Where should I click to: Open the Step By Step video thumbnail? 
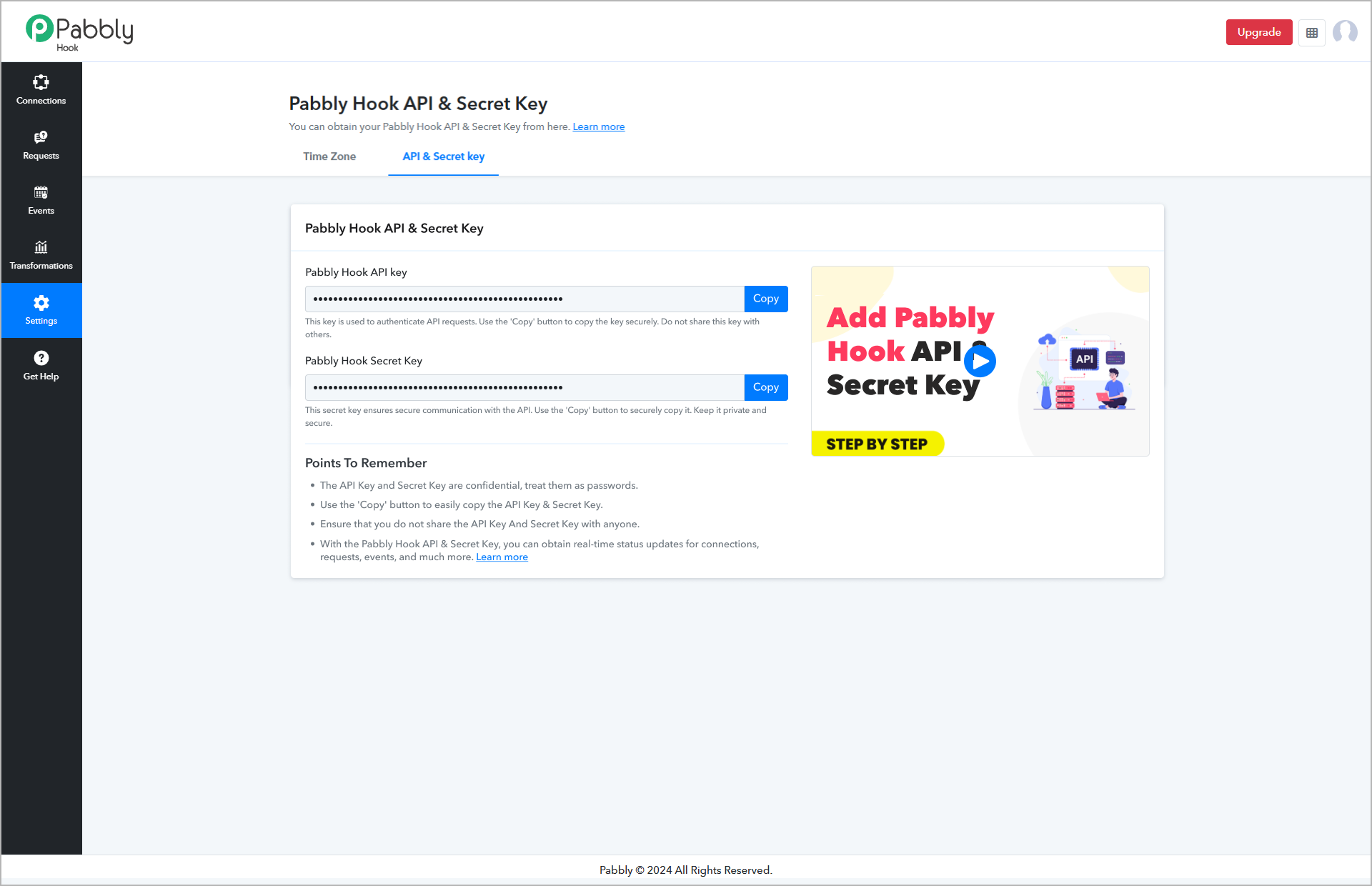click(980, 361)
